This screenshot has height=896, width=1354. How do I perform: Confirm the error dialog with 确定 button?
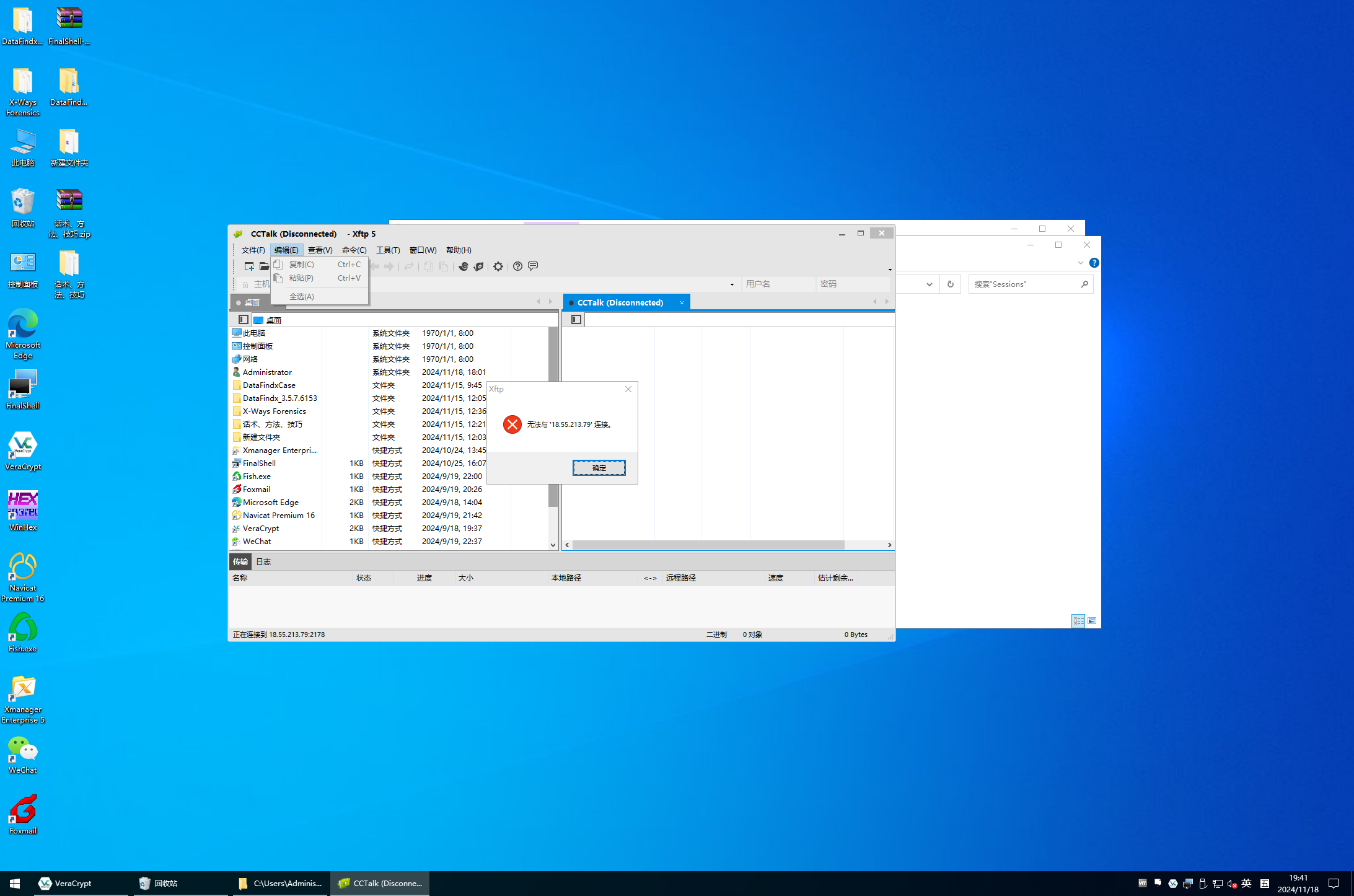tap(599, 468)
